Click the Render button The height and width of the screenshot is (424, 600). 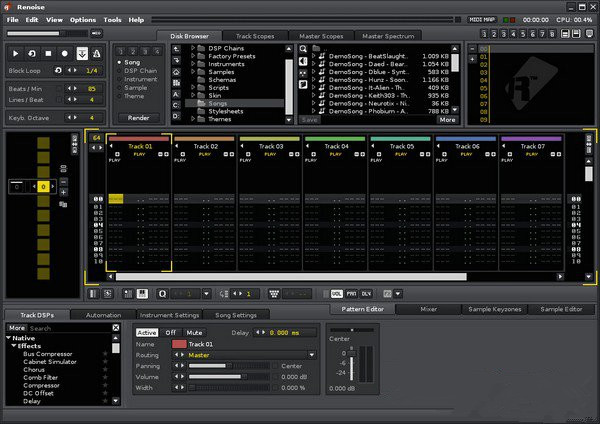137,117
